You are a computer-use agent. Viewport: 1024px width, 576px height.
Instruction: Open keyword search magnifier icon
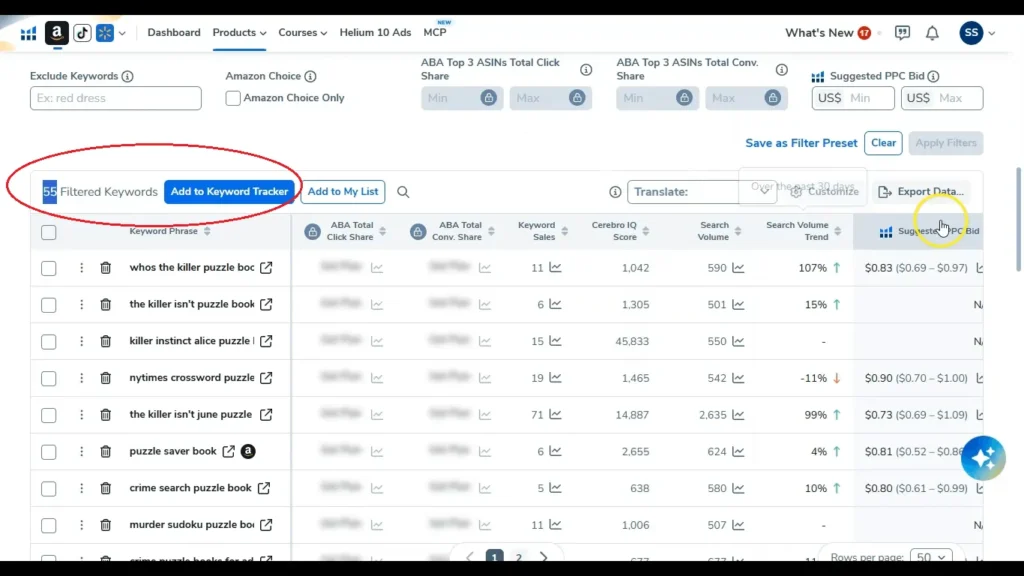click(x=403, y=192)
